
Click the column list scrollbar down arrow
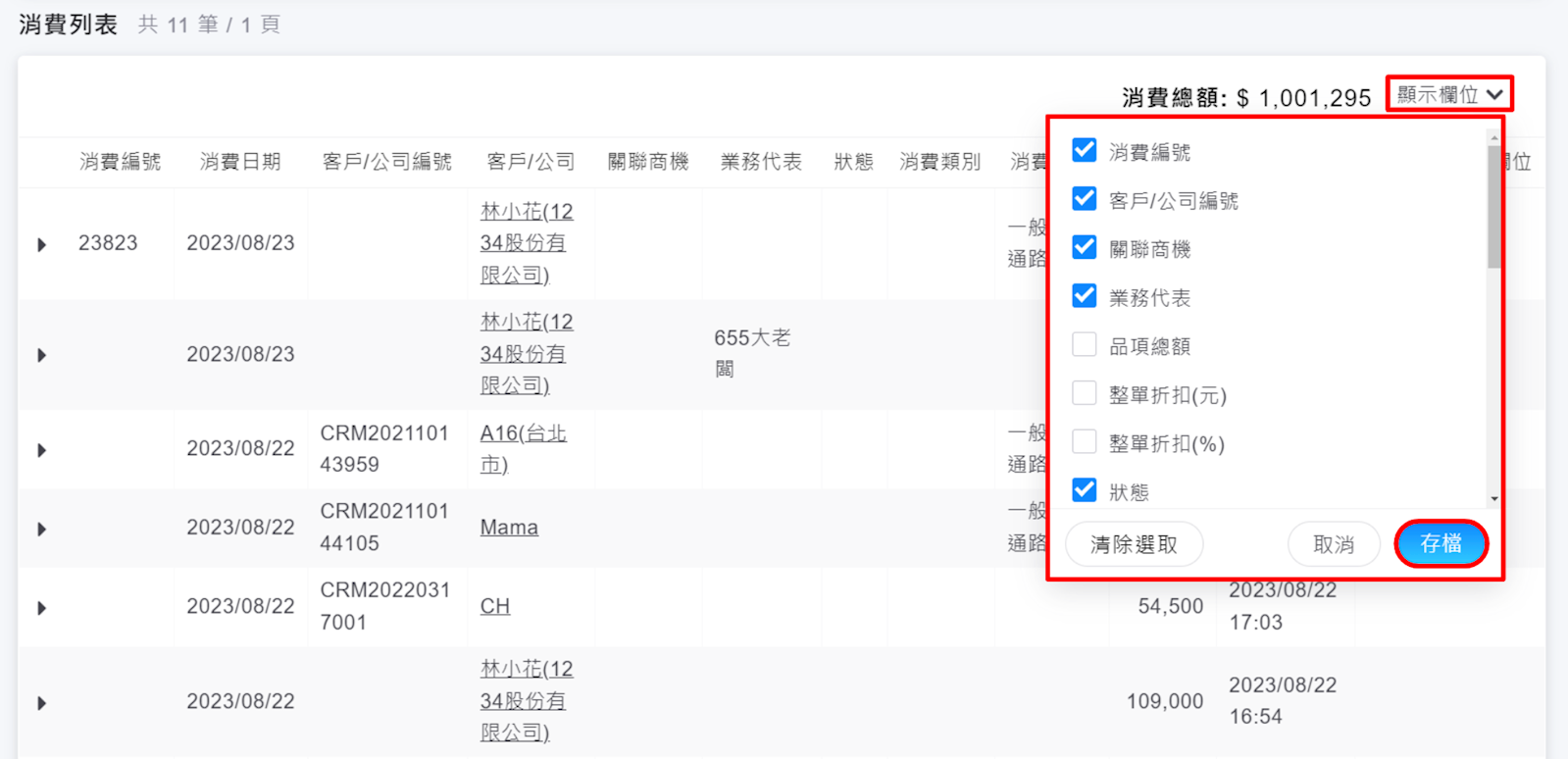(1493, 499)
